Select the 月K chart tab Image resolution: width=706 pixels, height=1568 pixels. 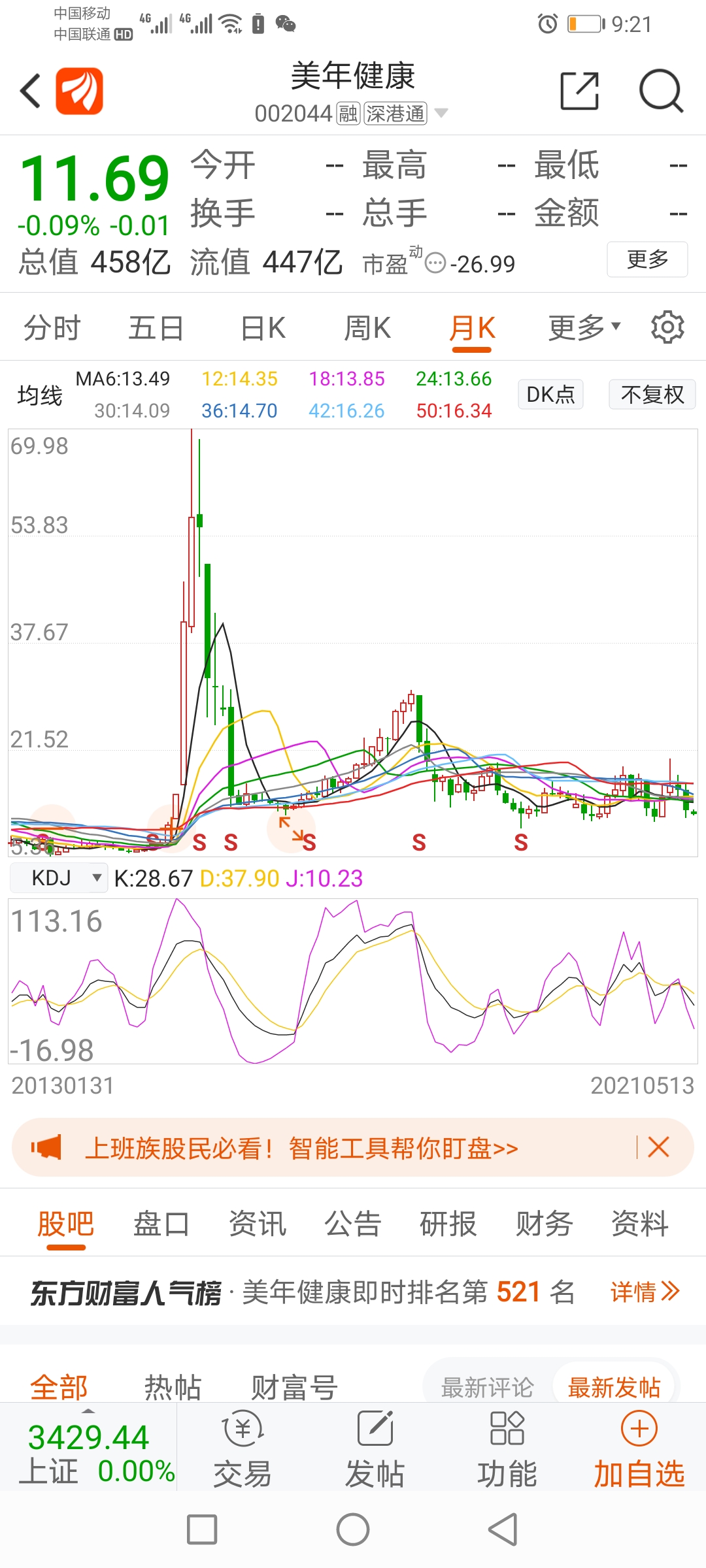[x=472, y=329]
